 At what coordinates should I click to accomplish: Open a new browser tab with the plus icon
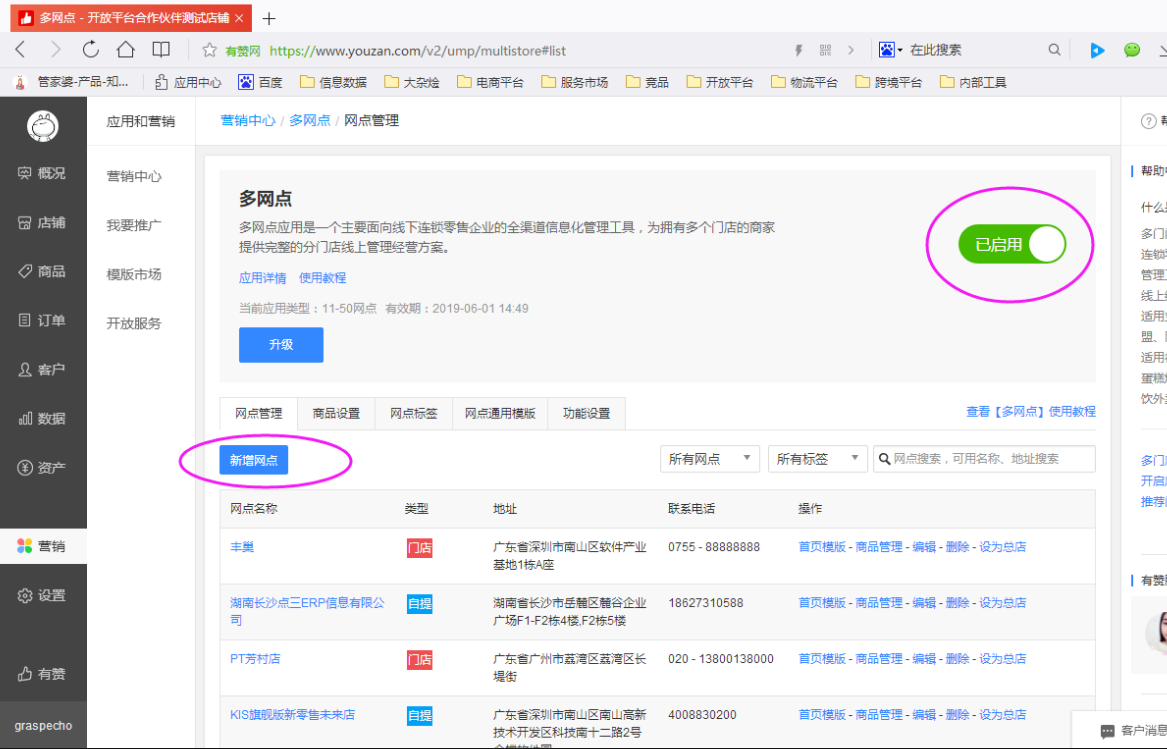[269, 18]
